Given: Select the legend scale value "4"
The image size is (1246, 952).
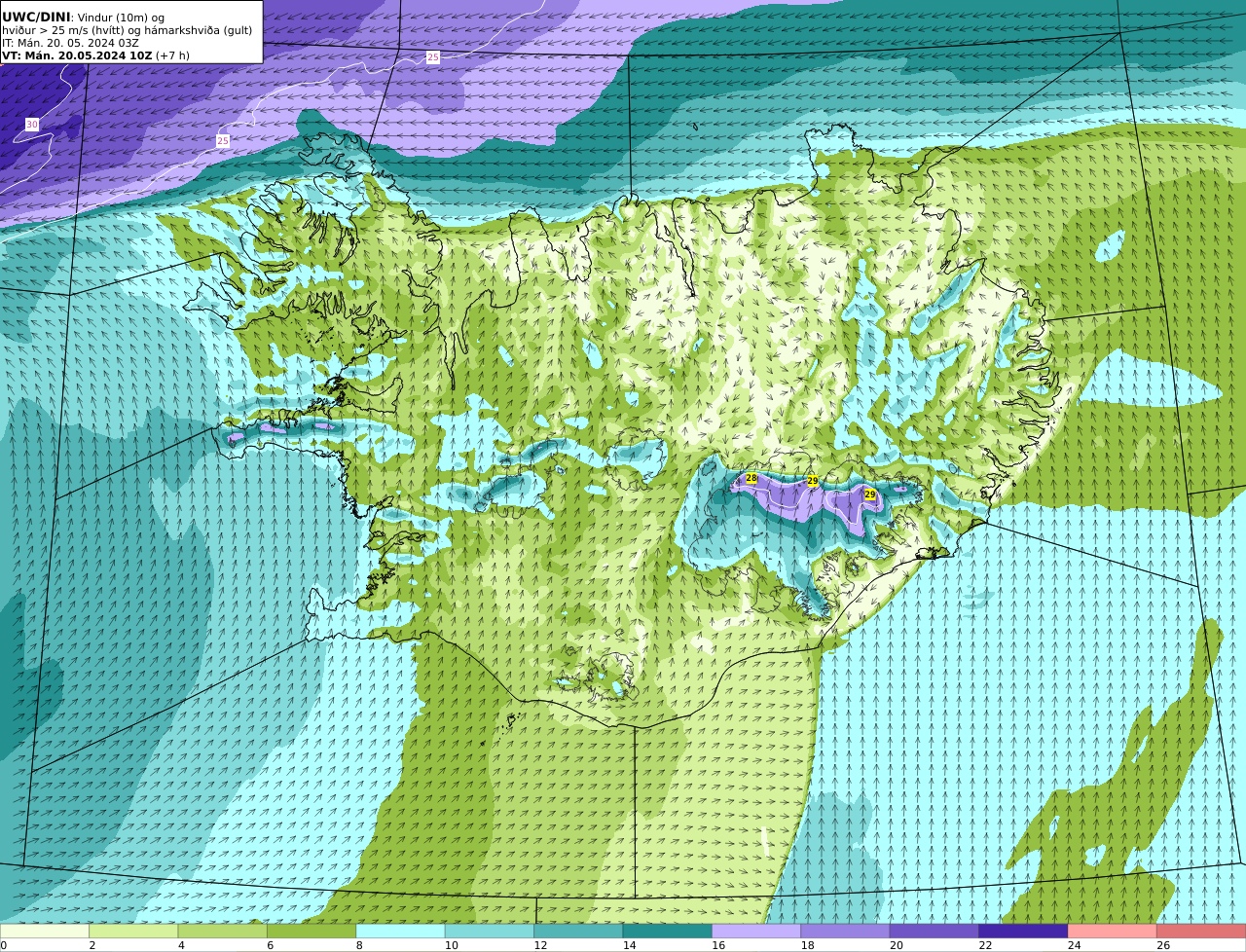Looking at the screenshot, I should (181, 945).
